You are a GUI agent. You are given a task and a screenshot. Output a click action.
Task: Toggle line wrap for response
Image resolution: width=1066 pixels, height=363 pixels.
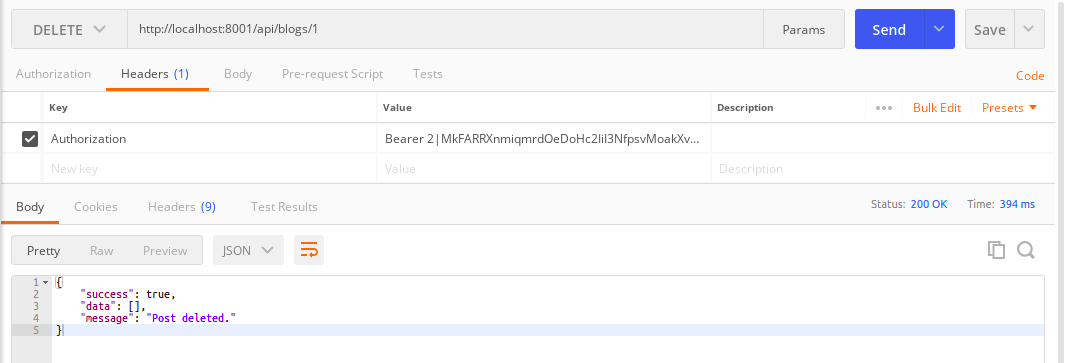click(309, 250)
